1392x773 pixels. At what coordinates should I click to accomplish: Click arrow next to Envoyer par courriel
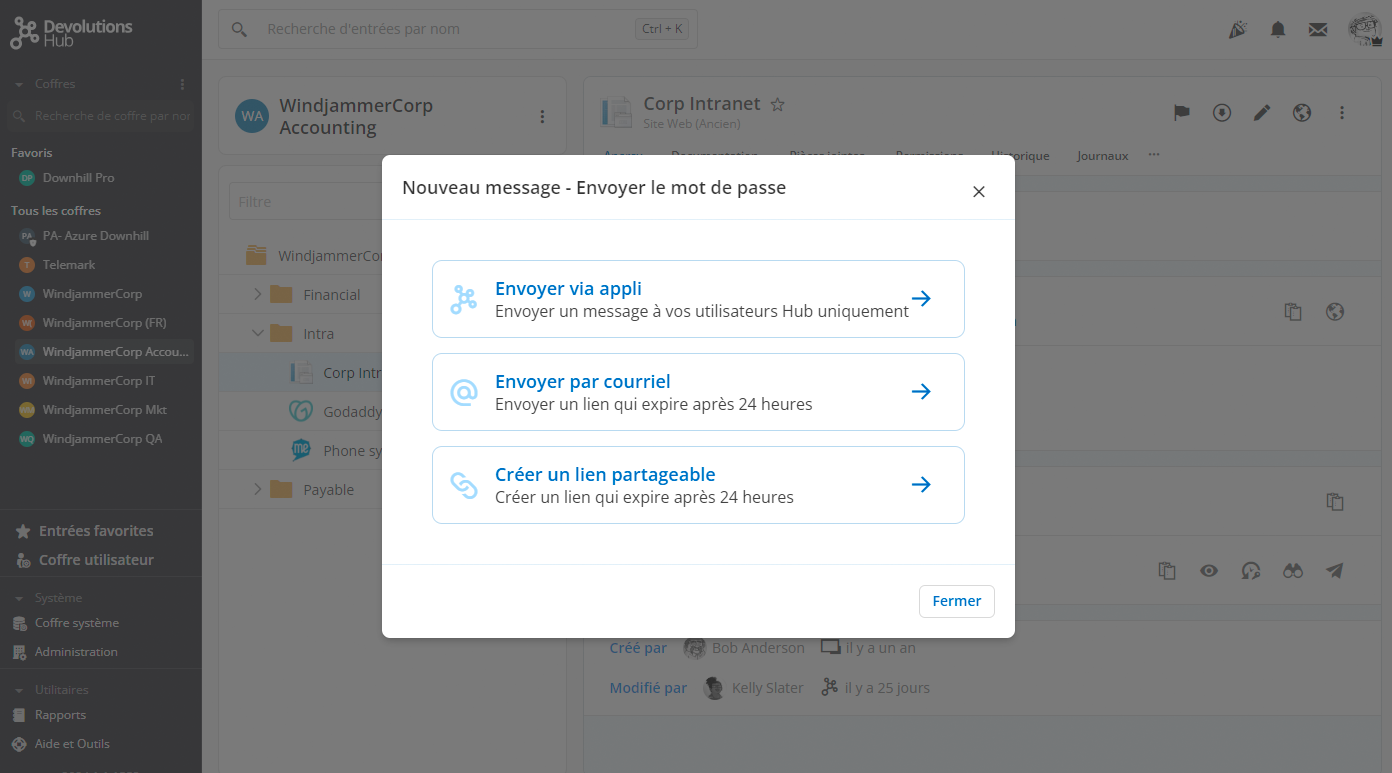point(921,392)
